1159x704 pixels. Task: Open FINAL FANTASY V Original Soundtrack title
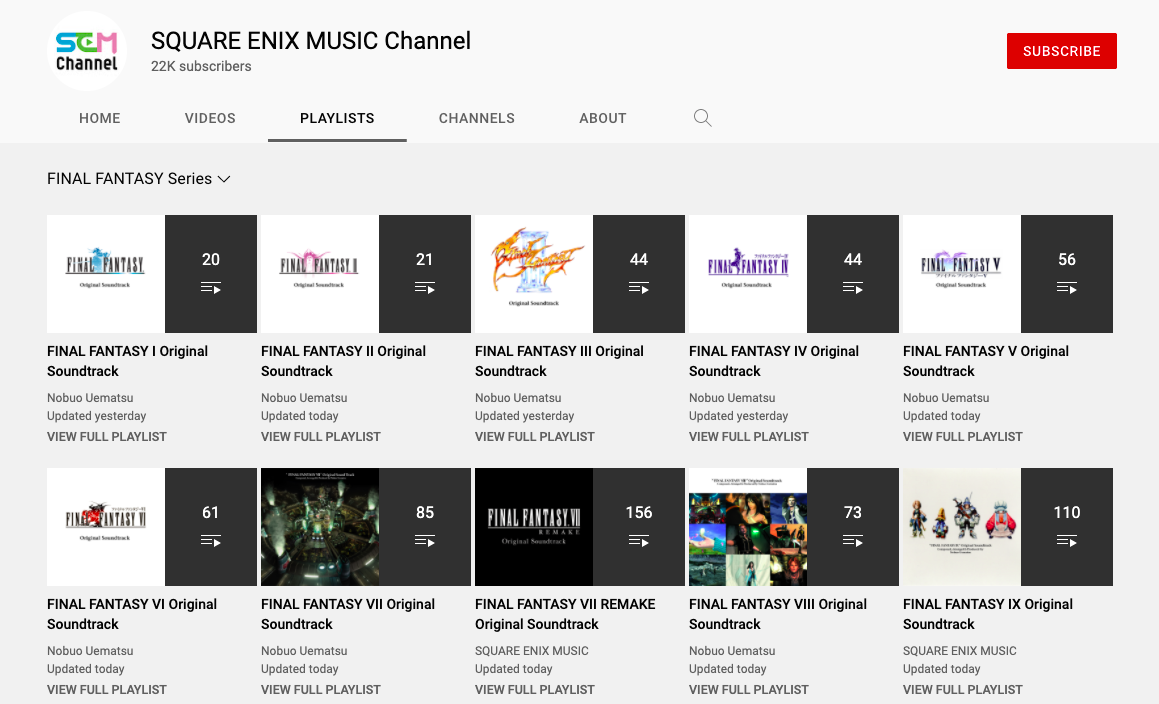tap(986, 361)
